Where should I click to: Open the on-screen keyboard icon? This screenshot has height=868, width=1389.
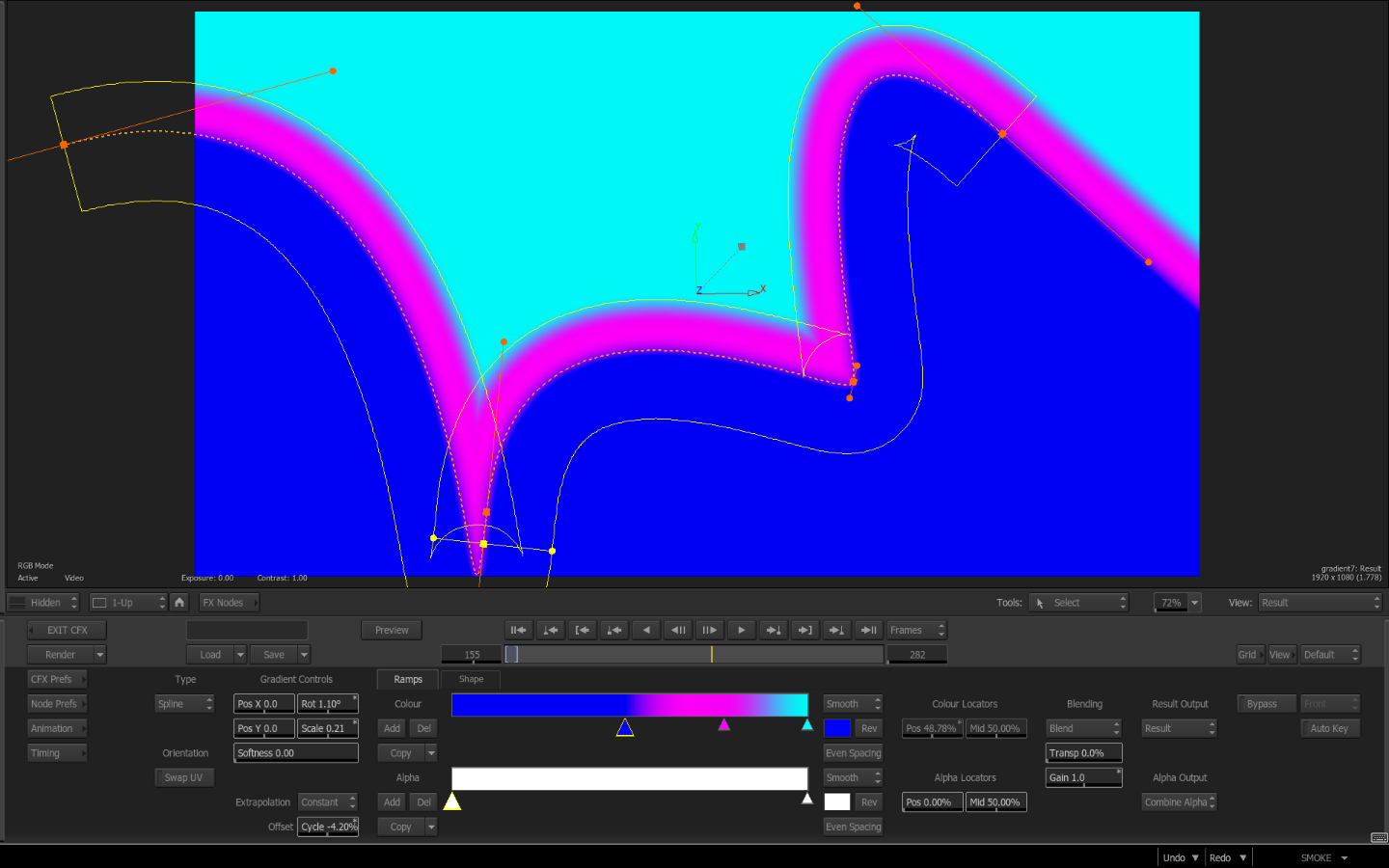coord(1378,837)
